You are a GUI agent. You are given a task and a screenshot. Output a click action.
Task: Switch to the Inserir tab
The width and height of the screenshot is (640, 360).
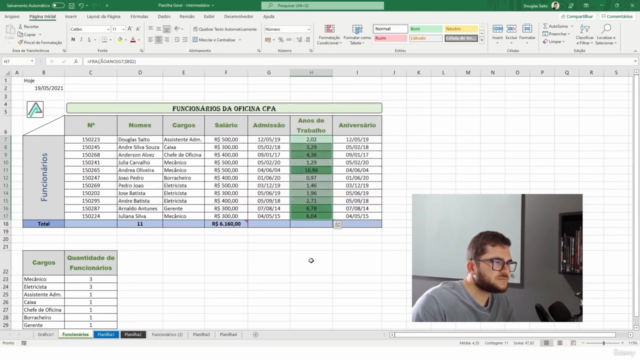coord(71,16)
